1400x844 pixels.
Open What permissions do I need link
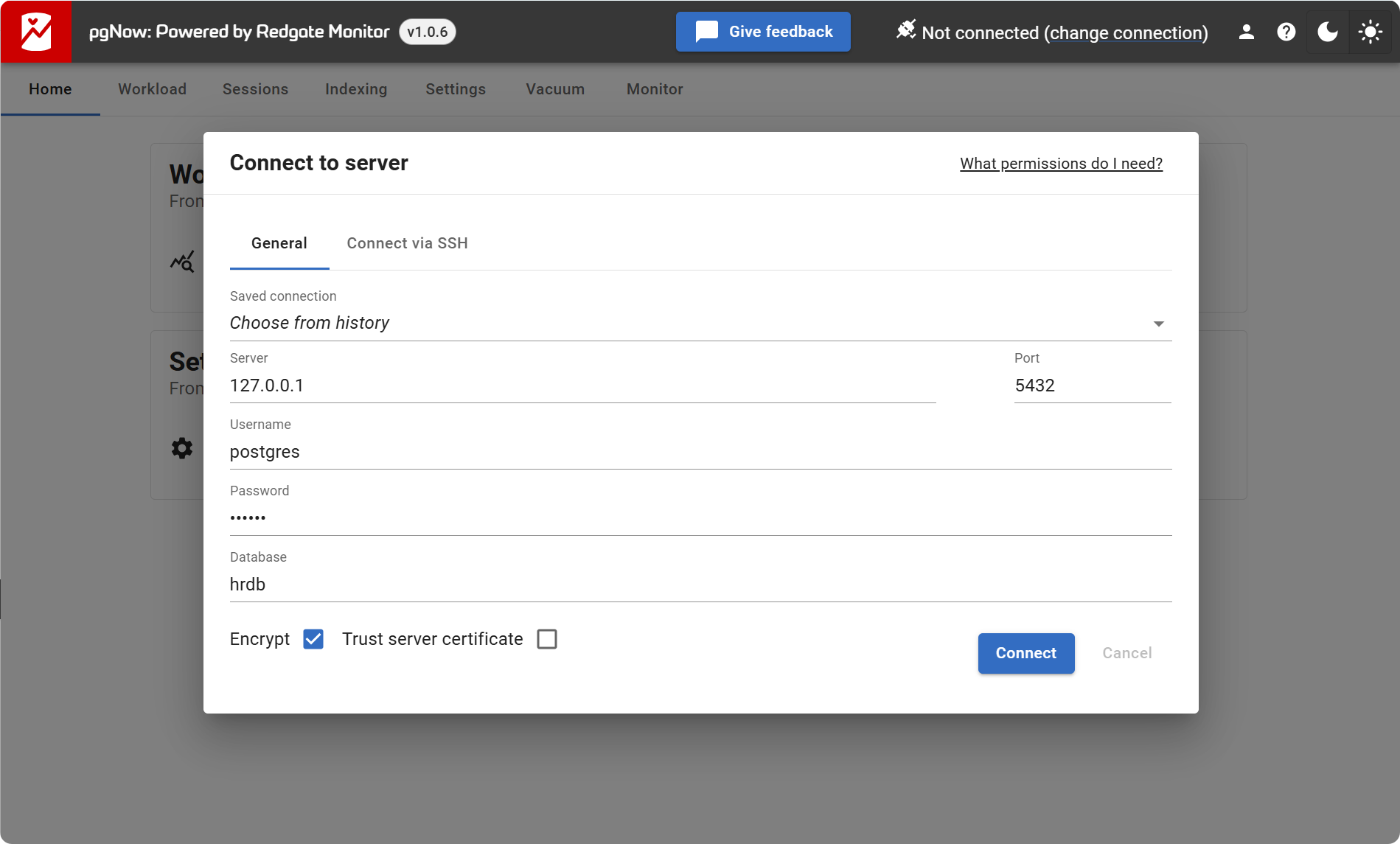[1061, 164]
